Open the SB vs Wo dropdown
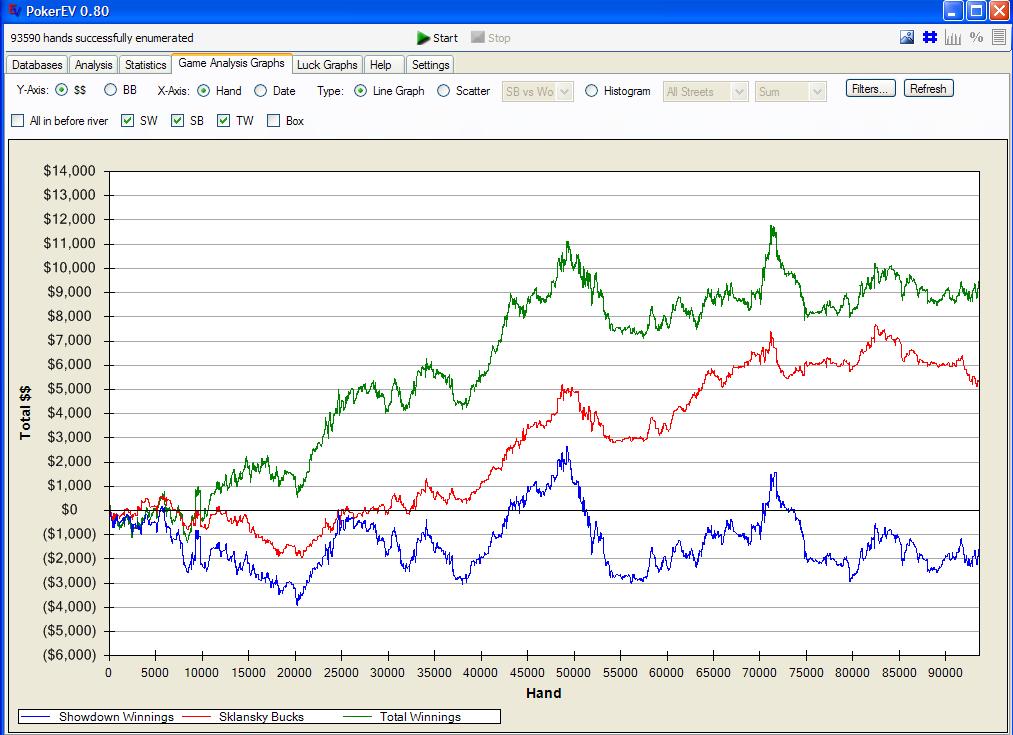 point(564,92)
